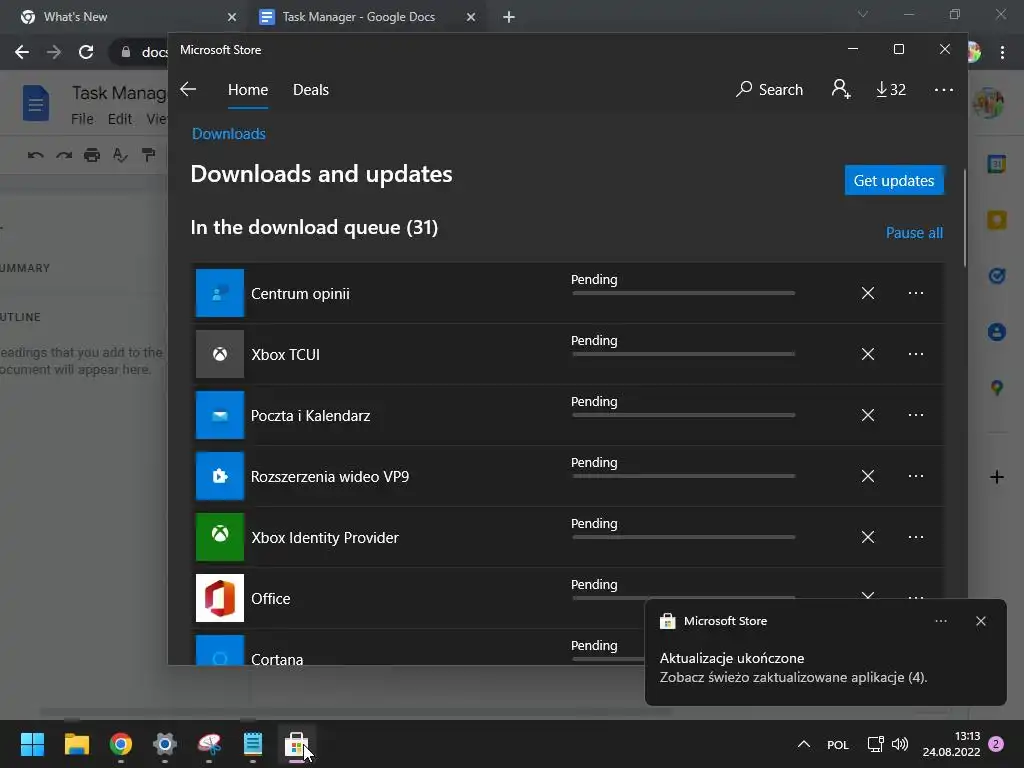Click the Store window vertical scrollbar
Viewport: 1024px width, 768px height.
coord(965,216)
